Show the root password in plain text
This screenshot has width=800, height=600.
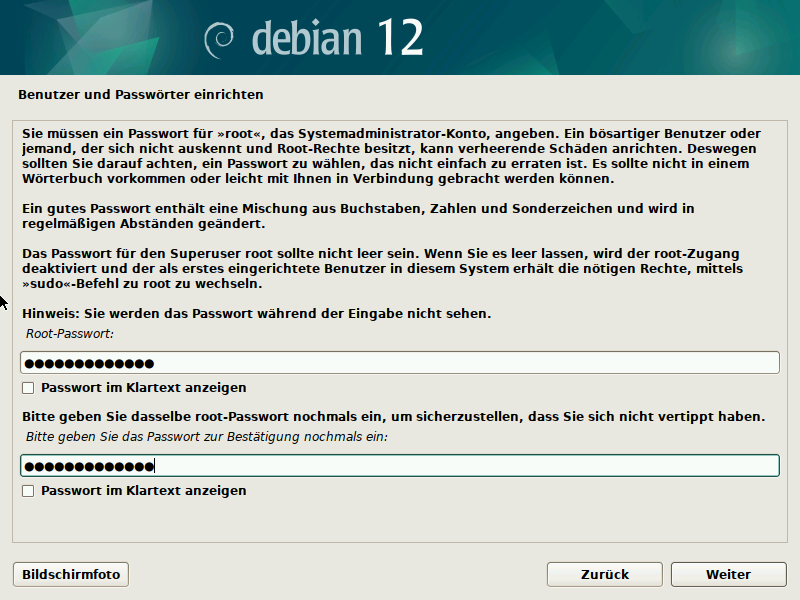coord(28,388)
